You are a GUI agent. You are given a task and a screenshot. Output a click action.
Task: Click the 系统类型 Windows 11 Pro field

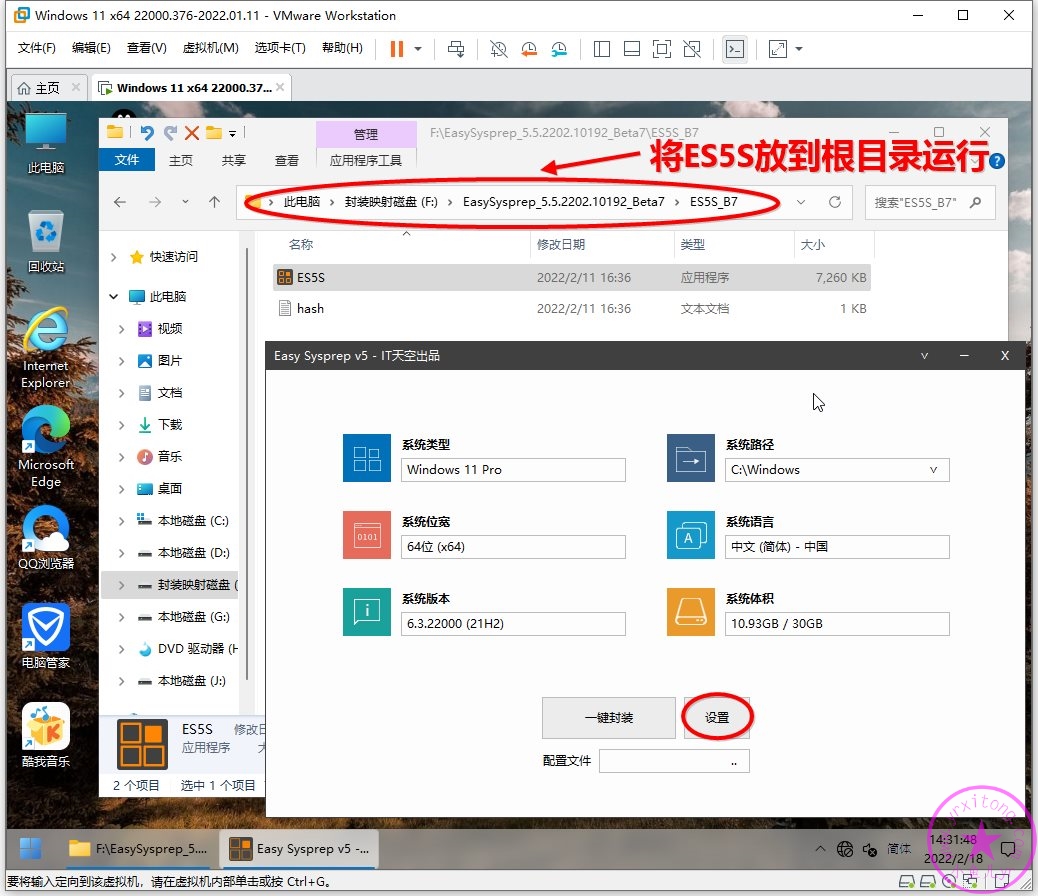click(x=513, y=470)
